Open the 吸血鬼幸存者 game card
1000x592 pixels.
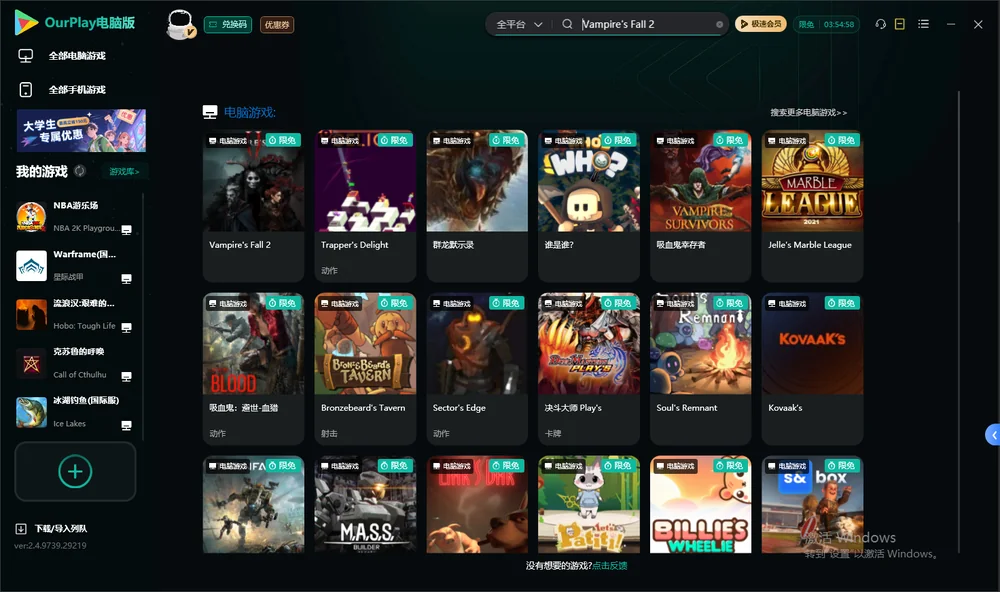pyautogui.click(x=700, y=206)
